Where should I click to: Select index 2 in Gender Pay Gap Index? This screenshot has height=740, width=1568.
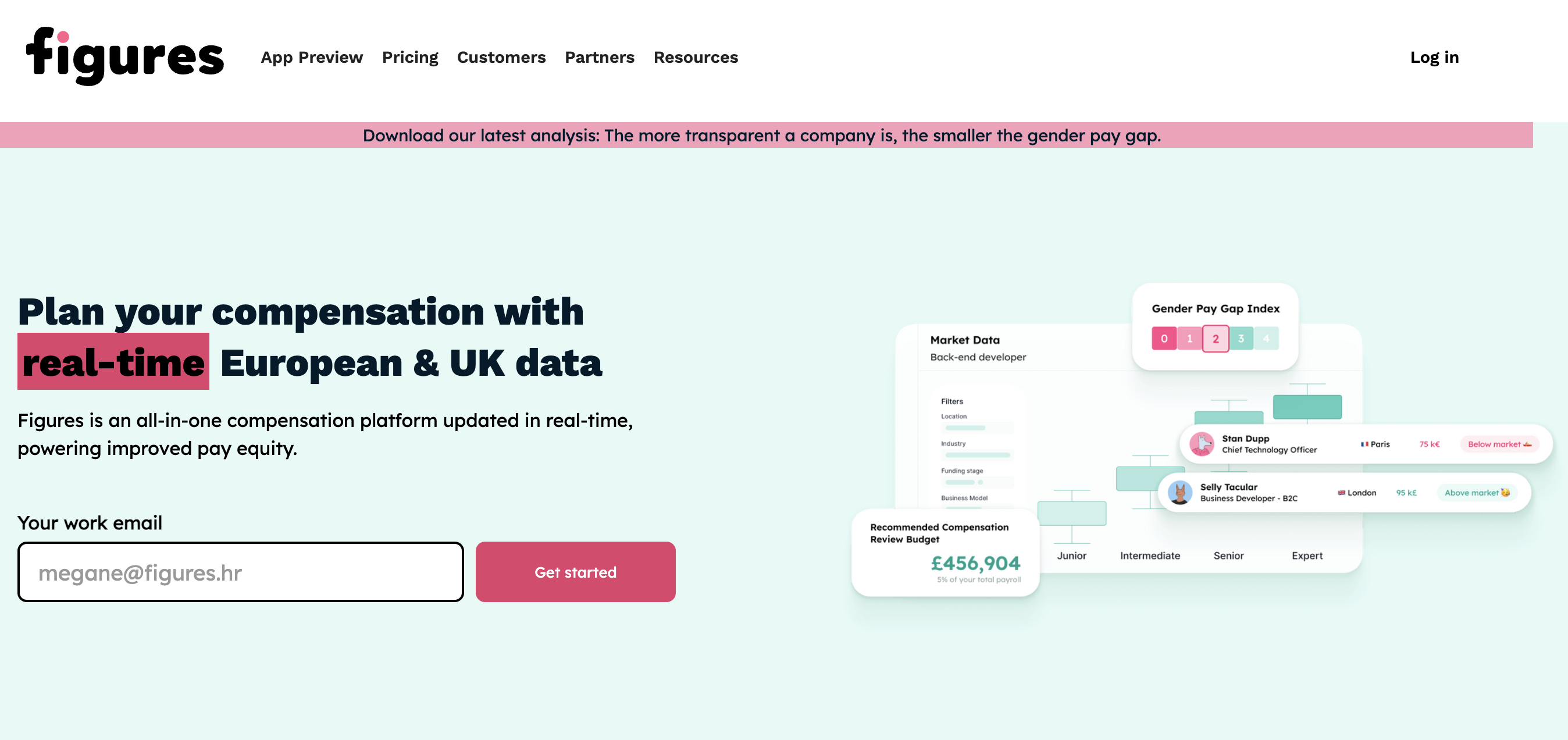(1215, 339)
